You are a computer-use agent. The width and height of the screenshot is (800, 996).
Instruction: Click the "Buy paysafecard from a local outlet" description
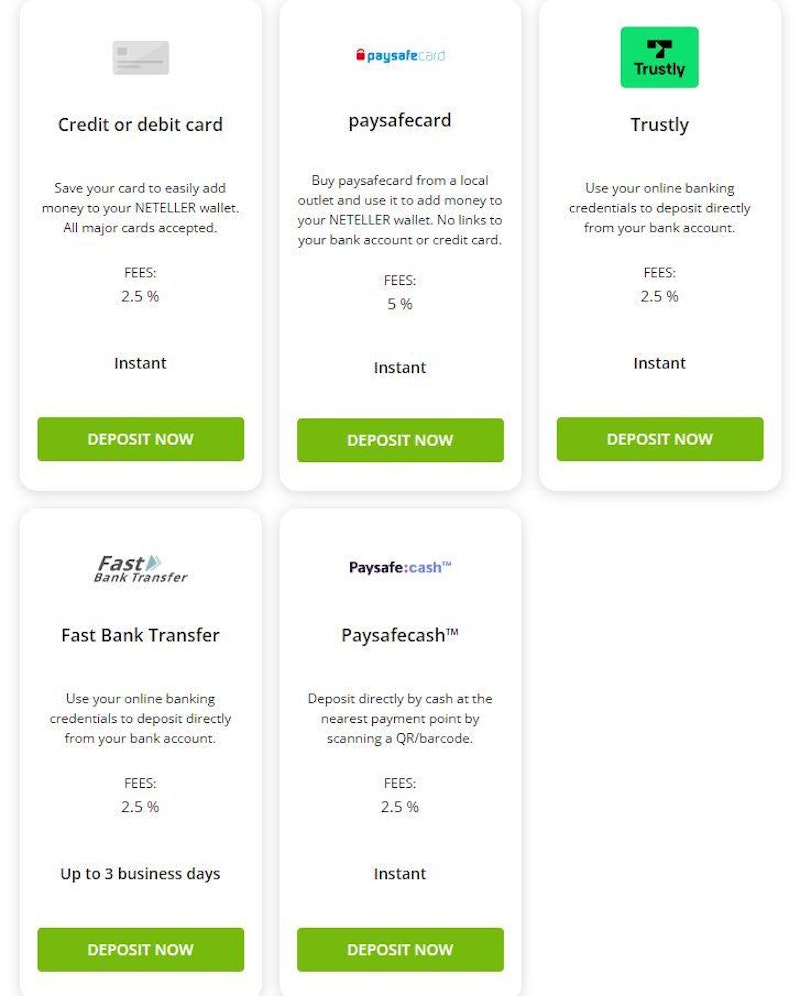400,210
